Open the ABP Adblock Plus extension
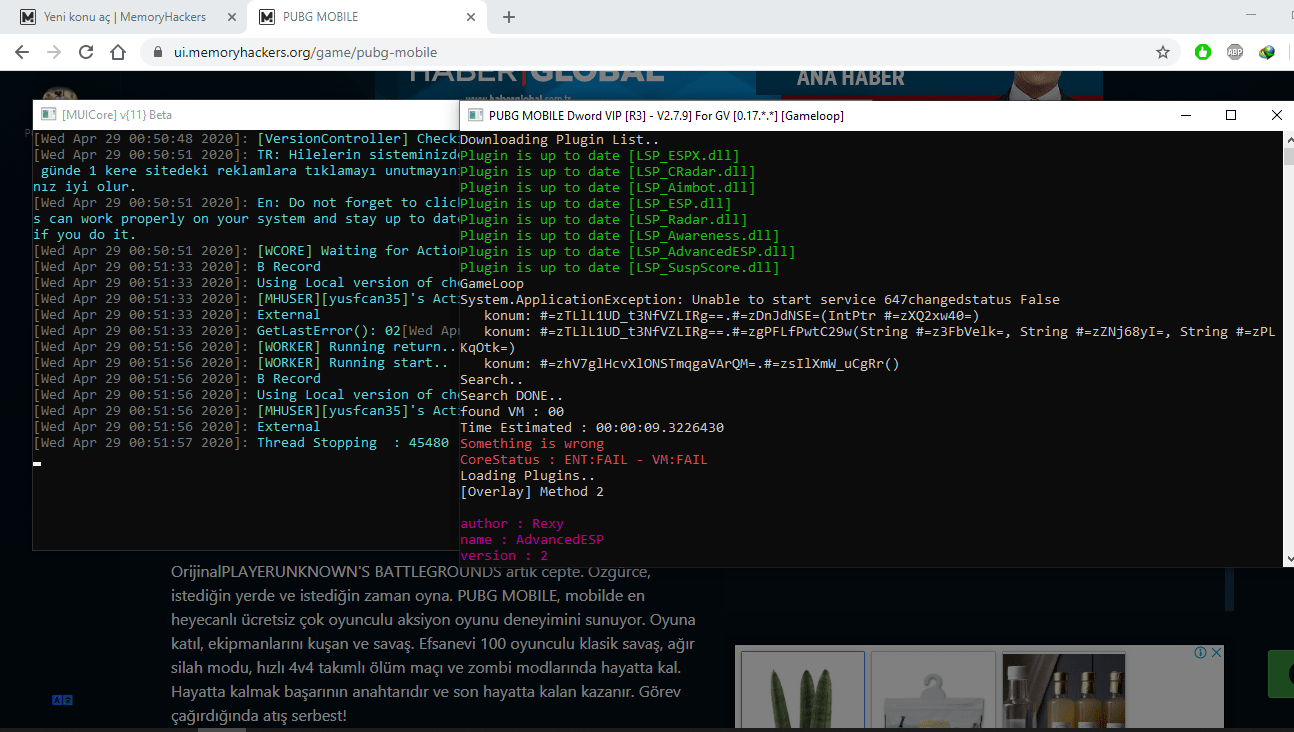 pyautogui.click(x=1235, y=52)
